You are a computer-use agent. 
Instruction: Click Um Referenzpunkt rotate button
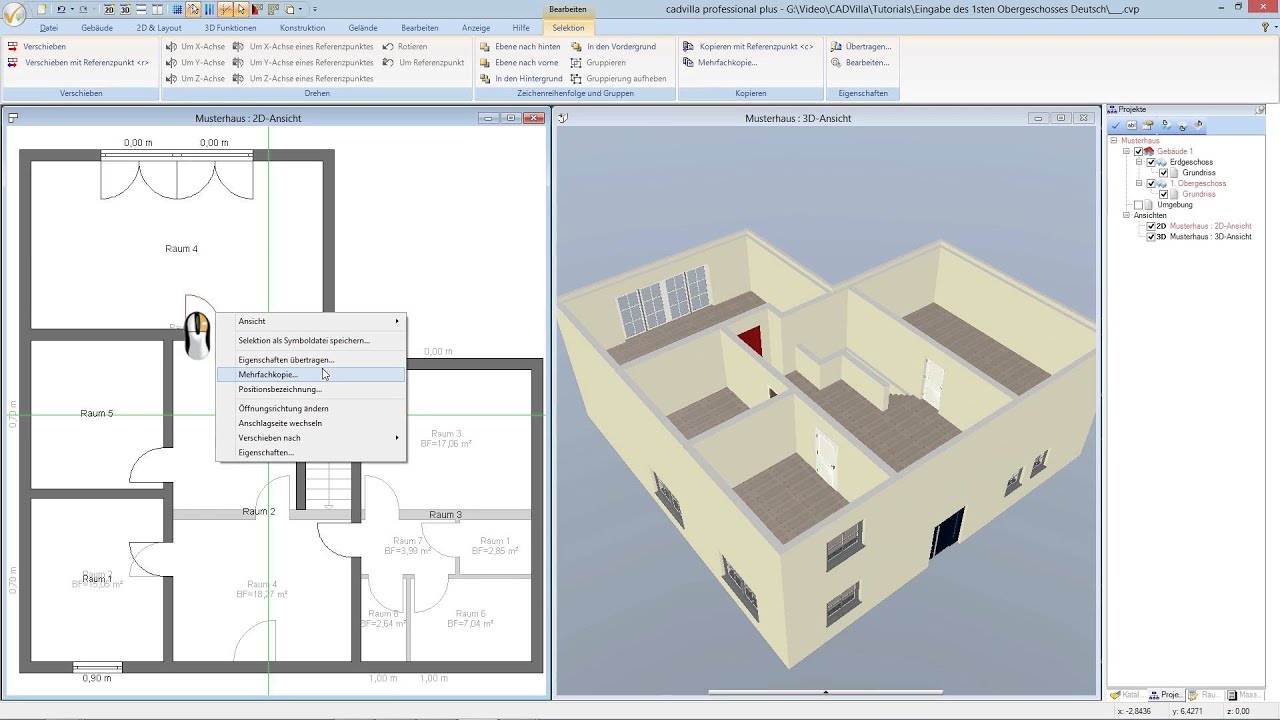(x=423, y=63)
